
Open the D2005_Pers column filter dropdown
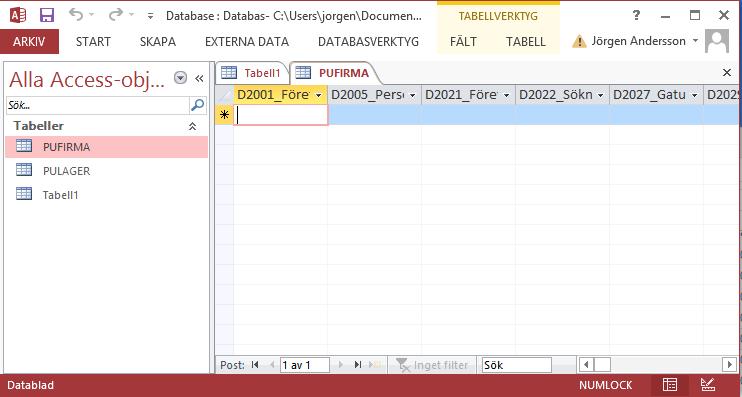point(413,95)
